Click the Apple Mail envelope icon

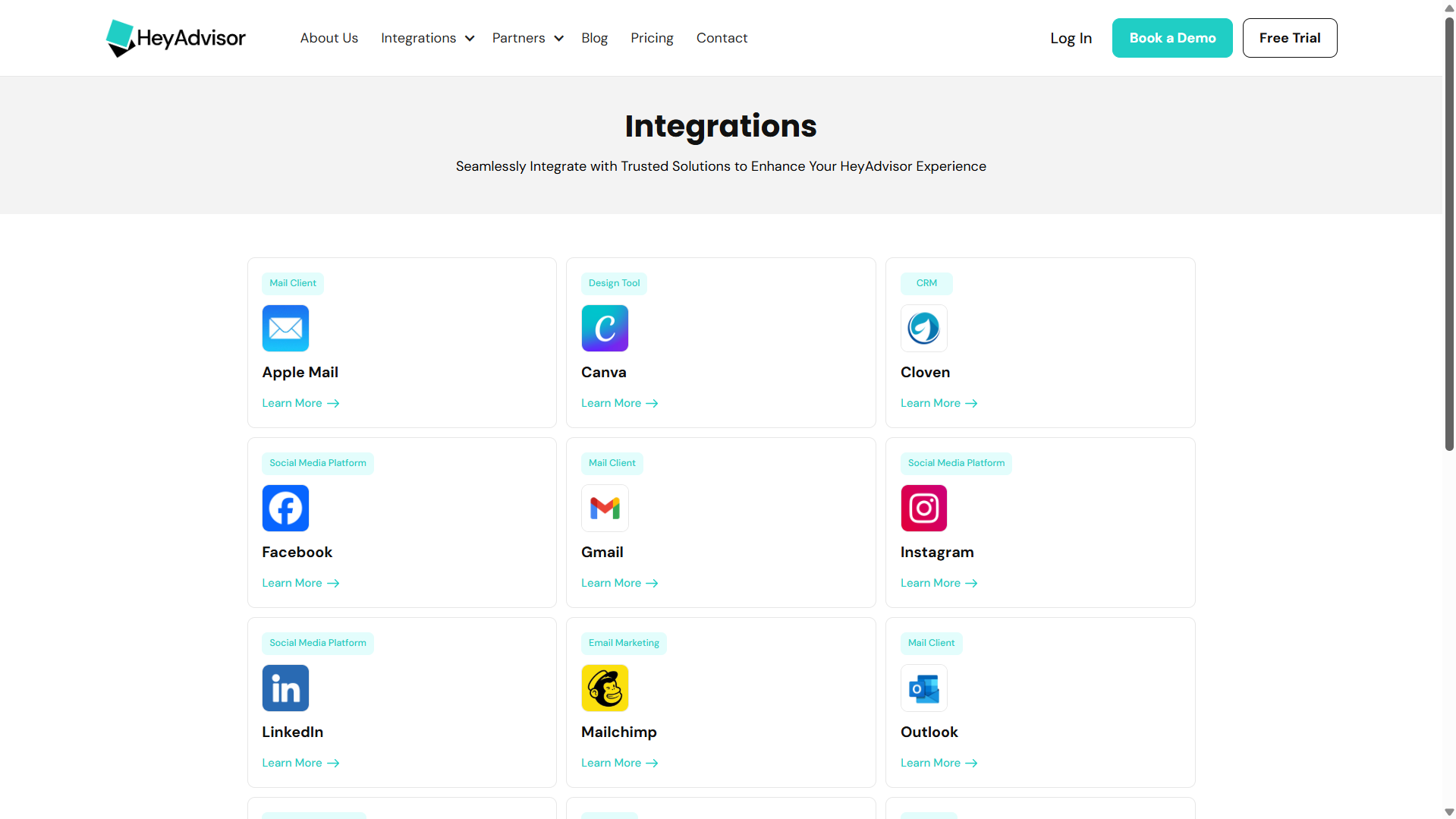coord(285,328)
